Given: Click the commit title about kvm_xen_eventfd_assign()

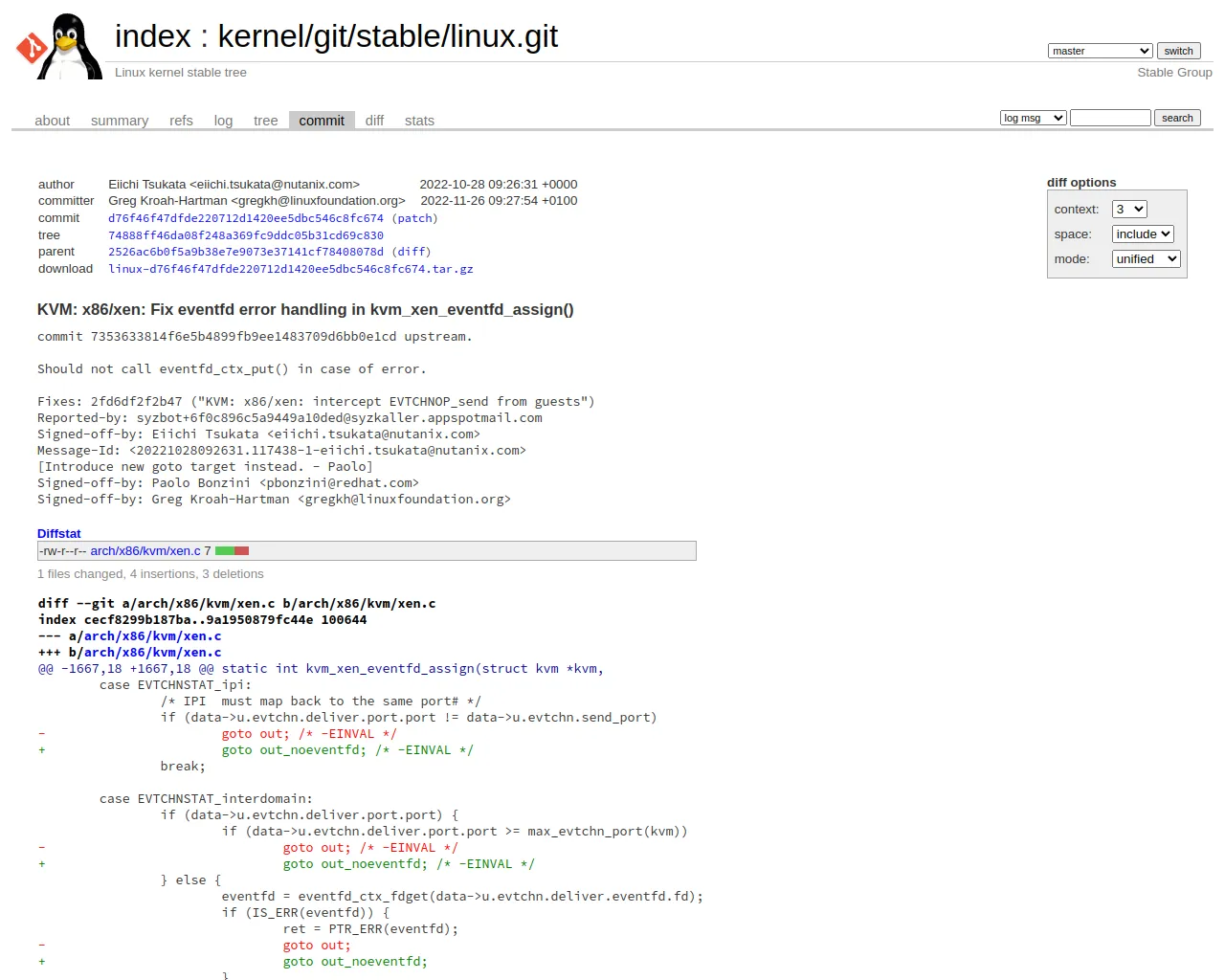Looking at the screenshot, I should pos(305,310).
